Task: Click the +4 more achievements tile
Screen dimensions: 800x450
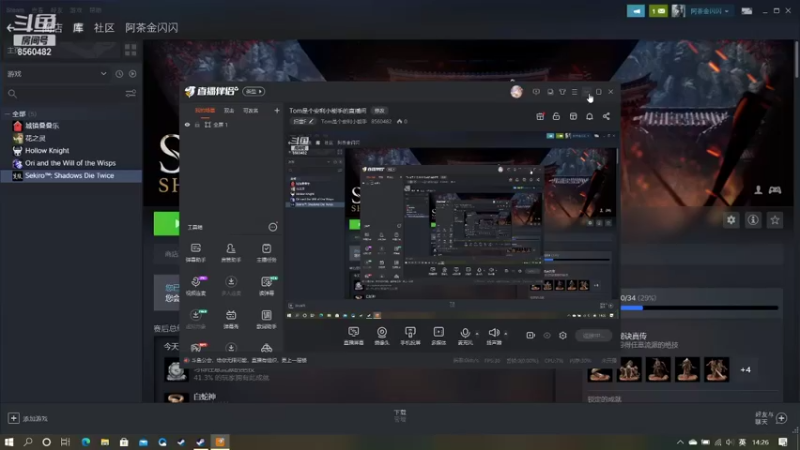Action: [745, 369]
